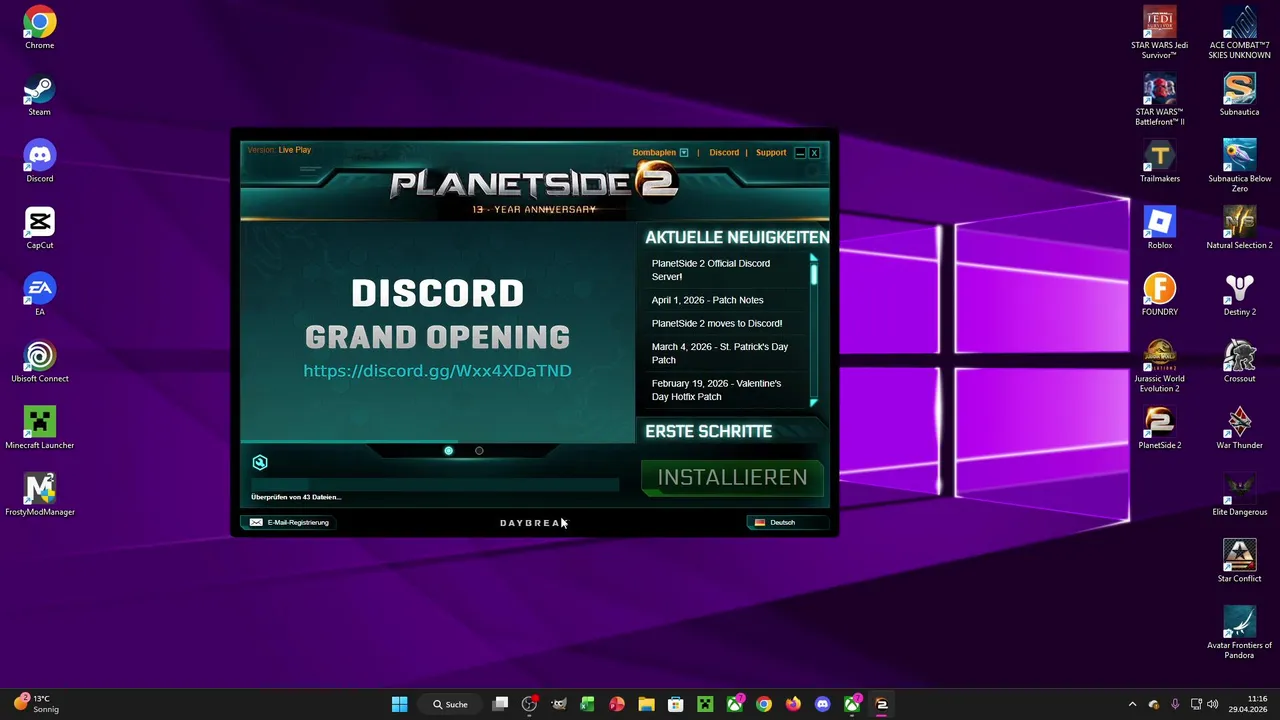This screenshot has height=720, width=1280.
Task: Click the AKTUELLE NEUIGKEITEN section header
Action: click(x=737, y=238)
